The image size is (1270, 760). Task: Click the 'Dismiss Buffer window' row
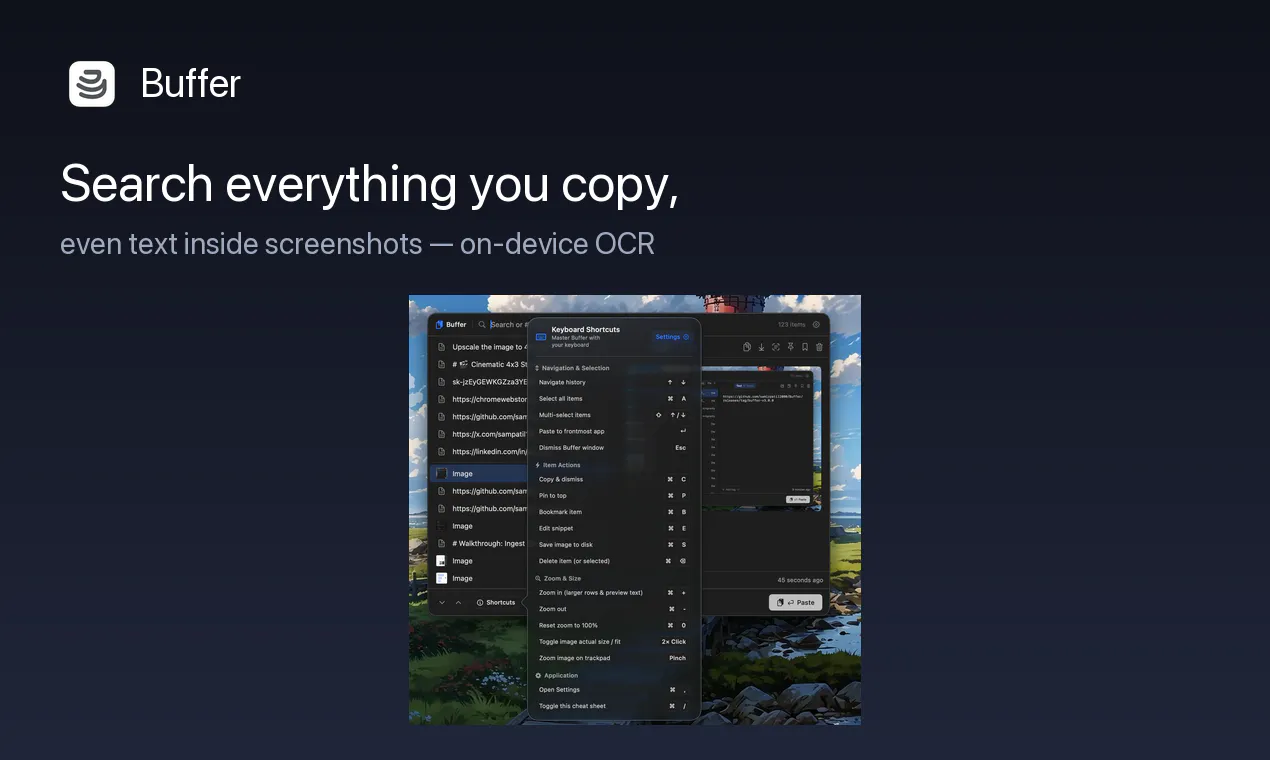pos(613,448)
